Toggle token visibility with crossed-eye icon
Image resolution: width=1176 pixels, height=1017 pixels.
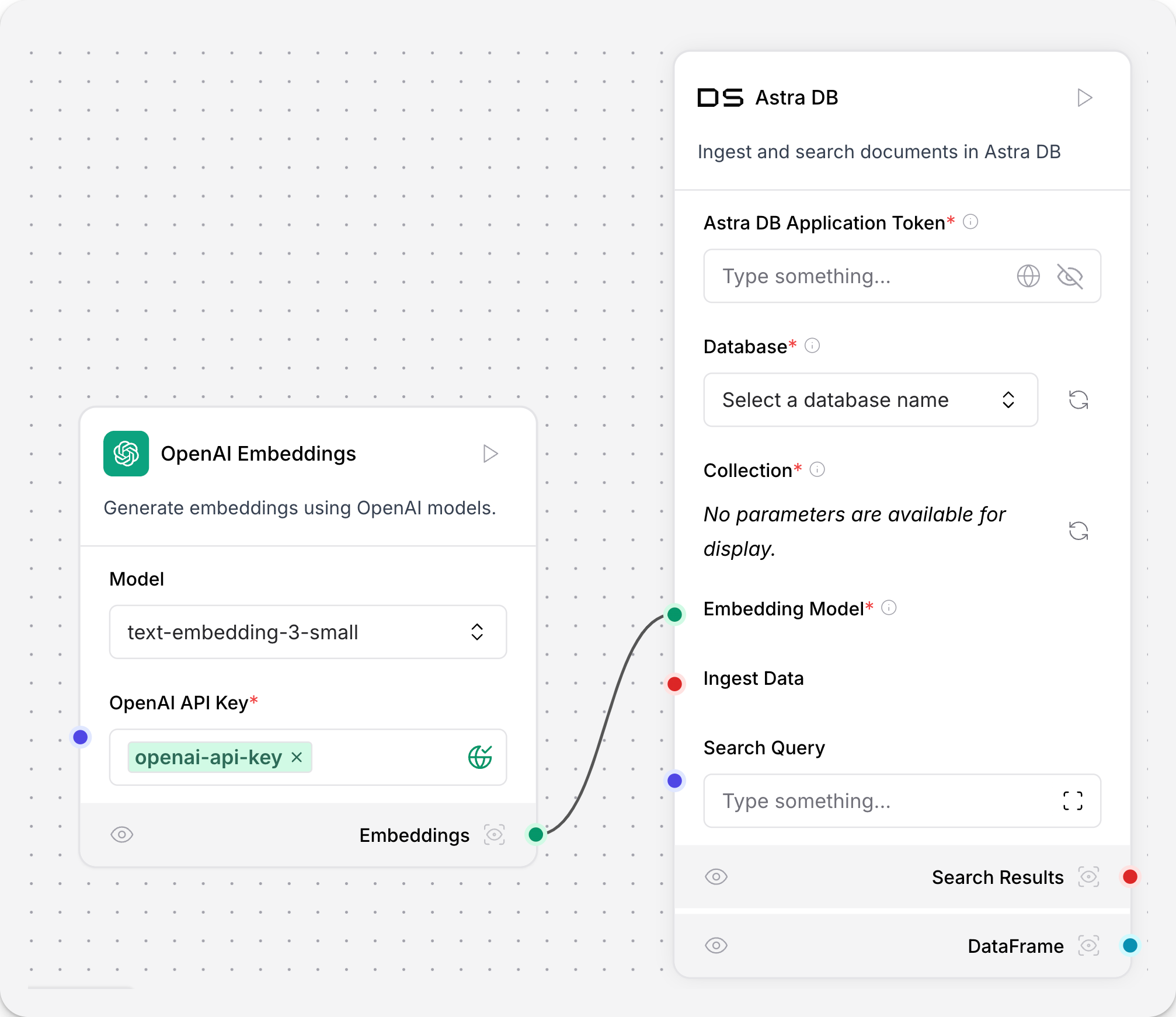click(x=1070, y=276)
